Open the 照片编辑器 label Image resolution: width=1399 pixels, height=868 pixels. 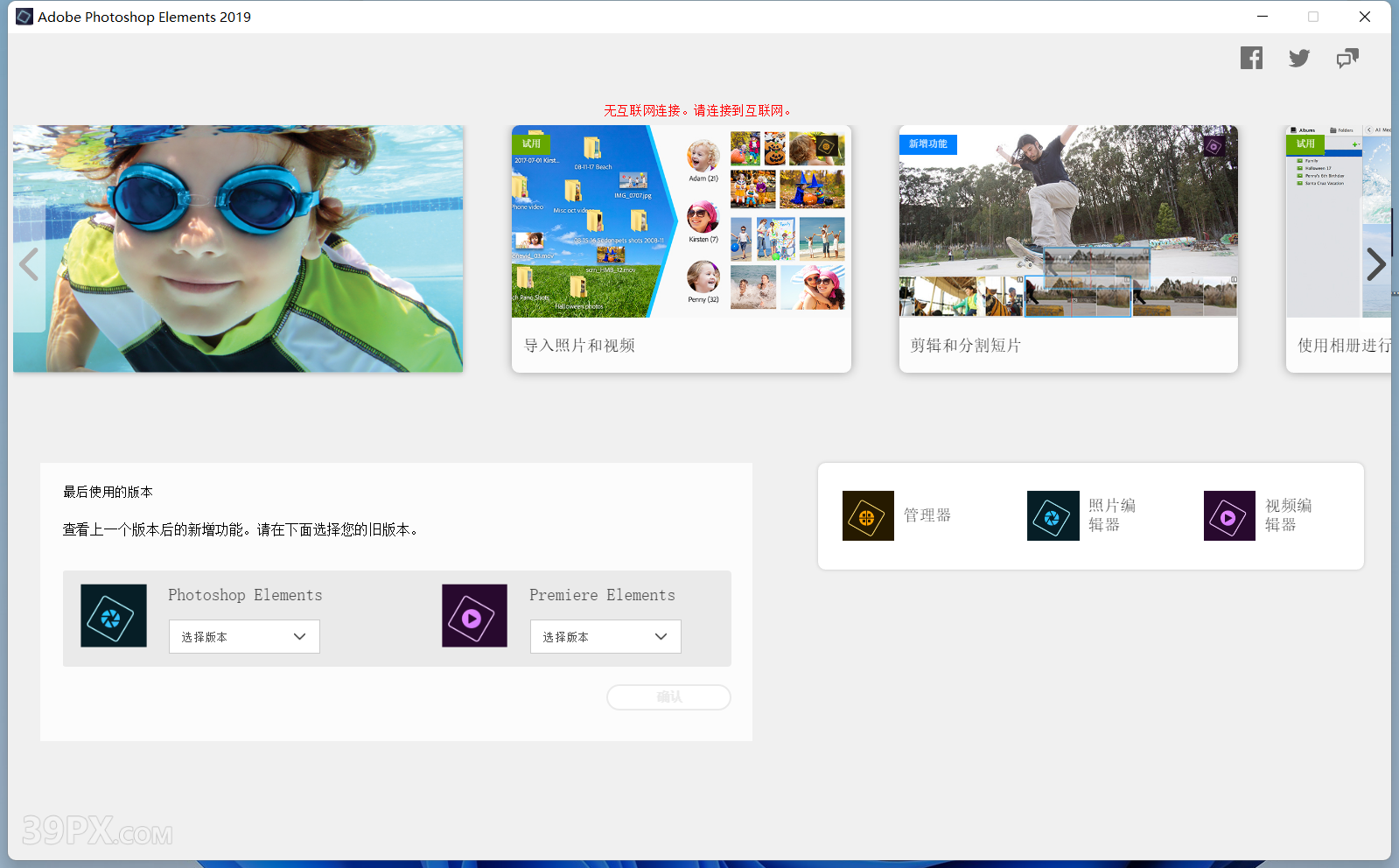coord(1112,515)
